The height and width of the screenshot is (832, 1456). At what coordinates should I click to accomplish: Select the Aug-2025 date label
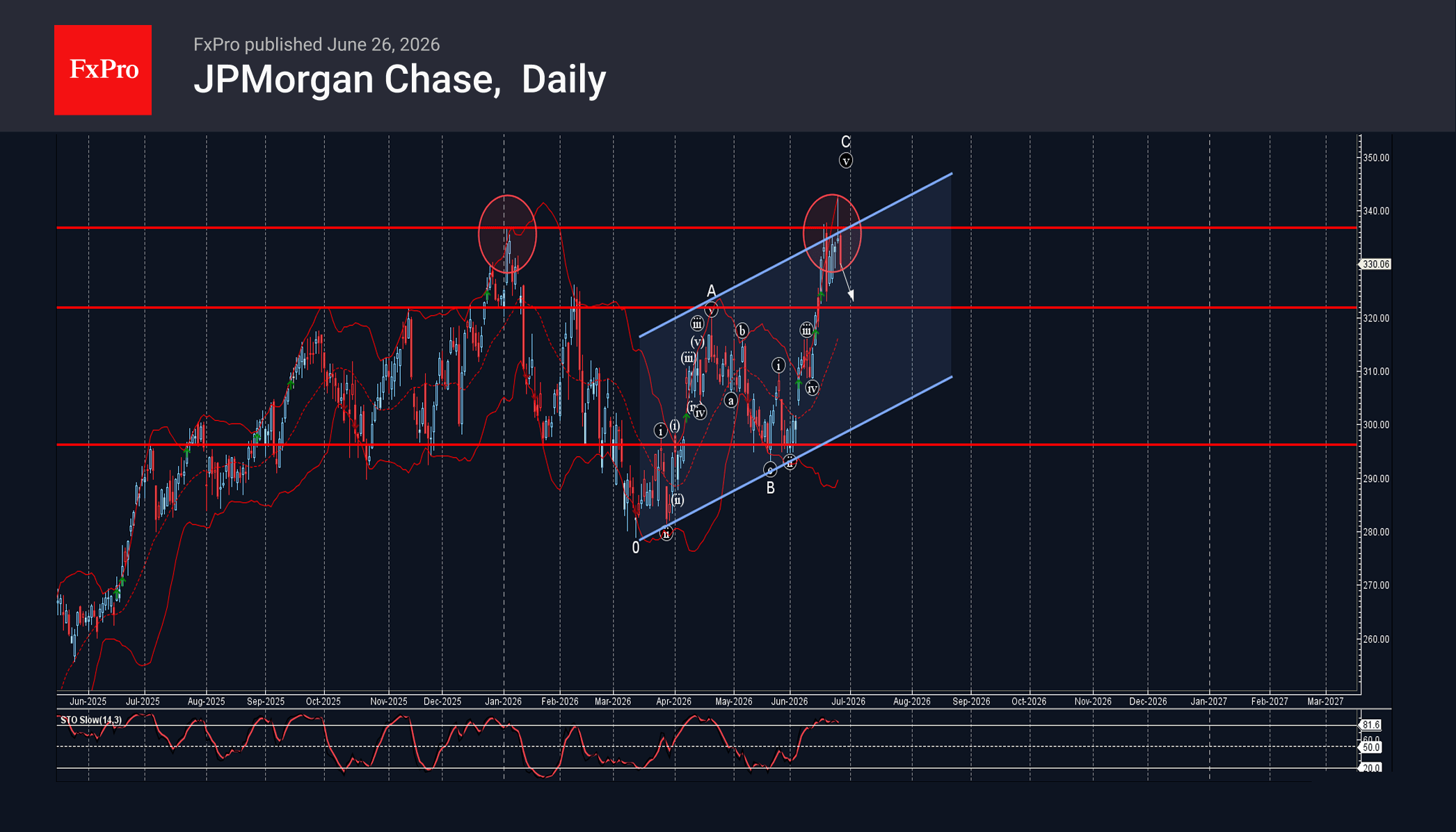[x=206, y=701]
